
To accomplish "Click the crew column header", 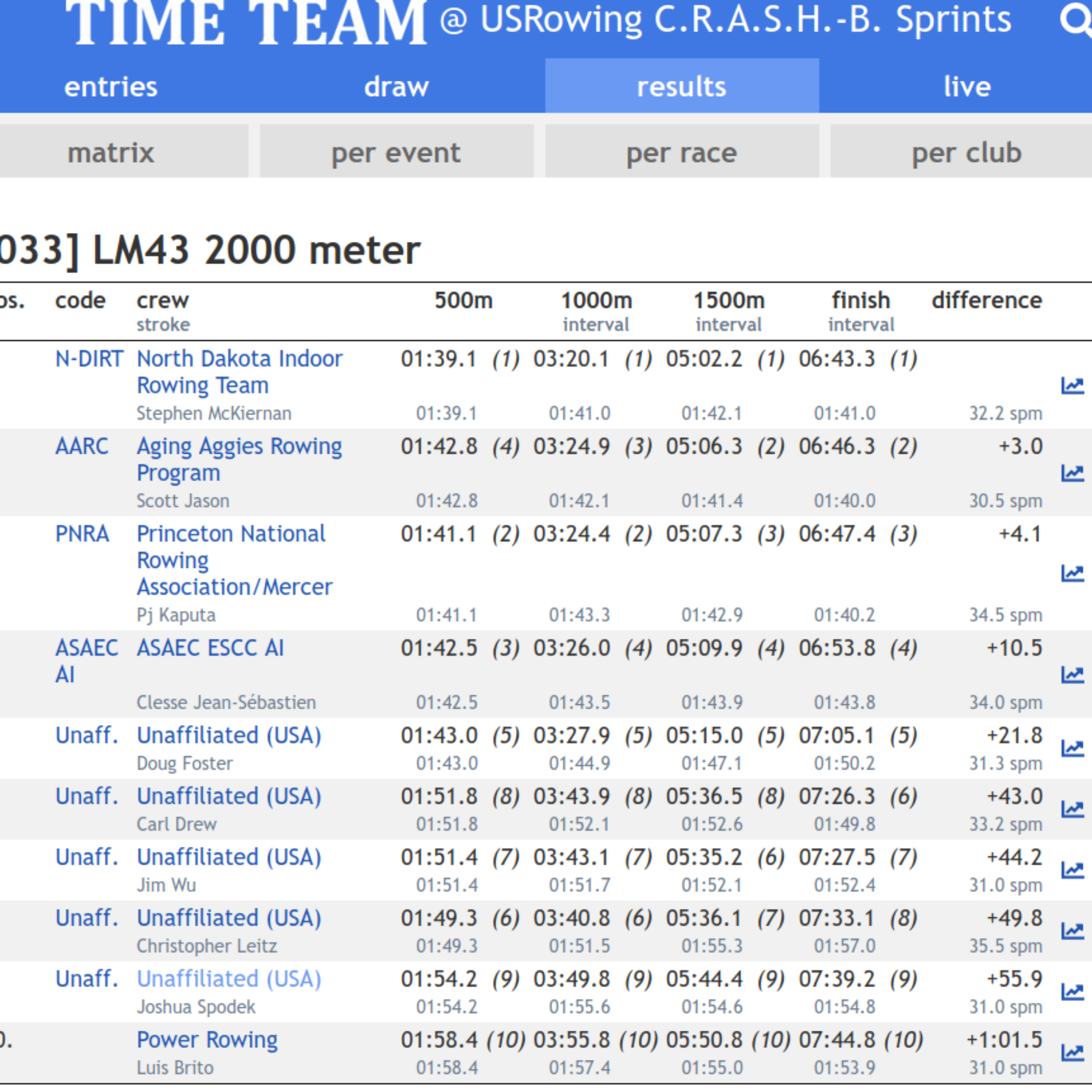I will click(x=163, y=301).
